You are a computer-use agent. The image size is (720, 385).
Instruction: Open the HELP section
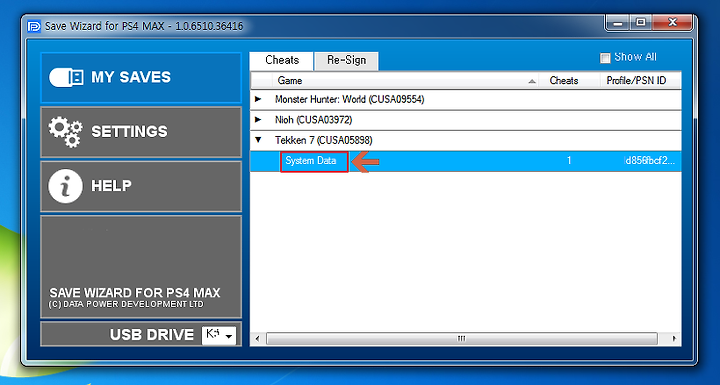click(x=141, y=186)
